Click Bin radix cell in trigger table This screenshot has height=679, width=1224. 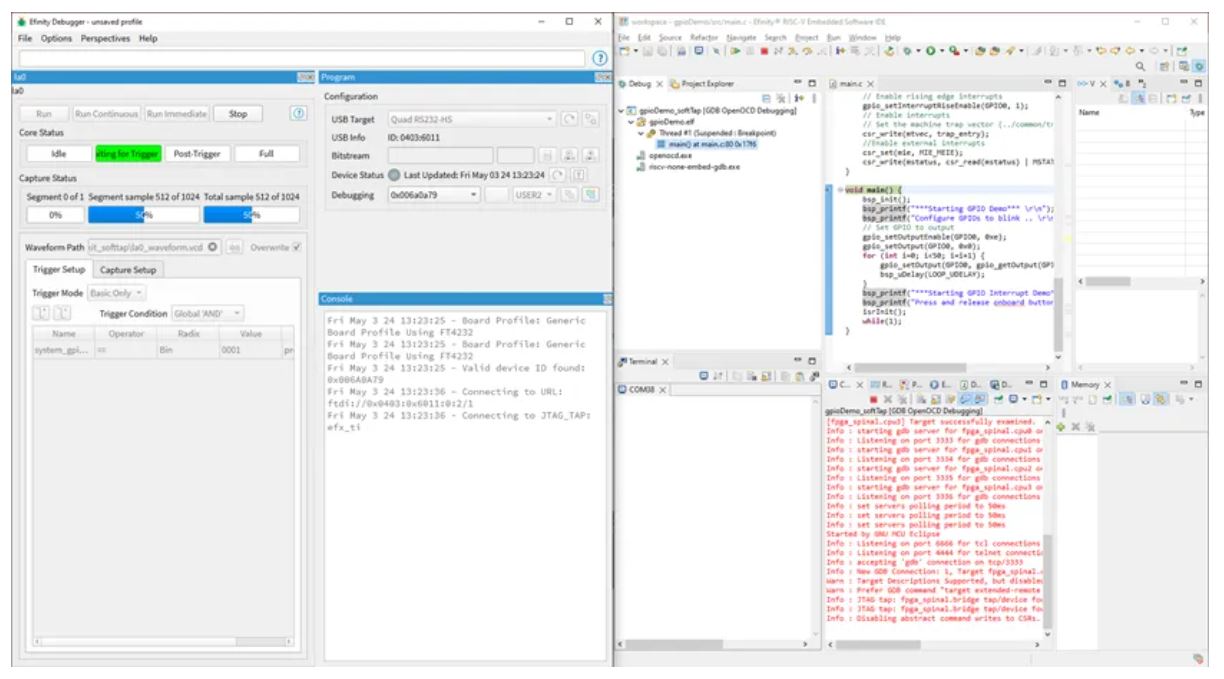[x=186, y=351]
